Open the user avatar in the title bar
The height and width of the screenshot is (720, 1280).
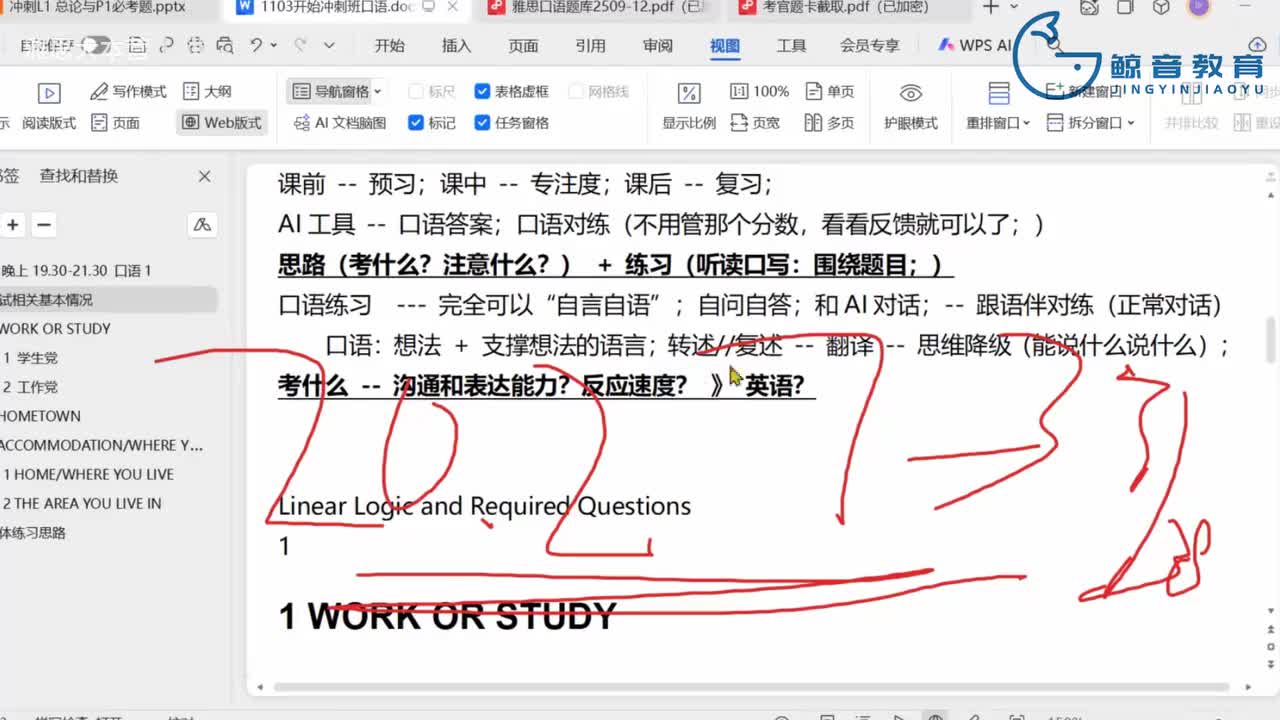1198,7
